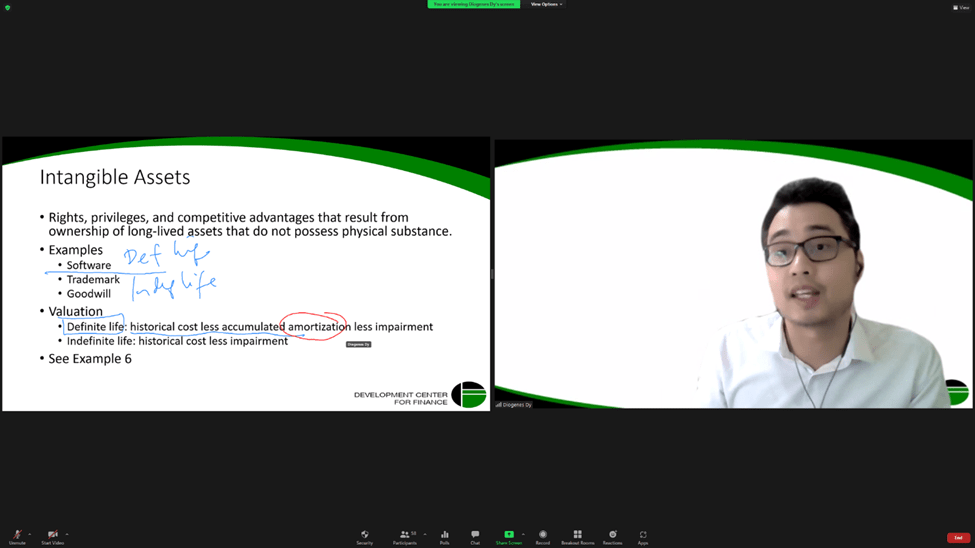Viewport: 975px width, 548px height.
Task: Open the Security menu icon
Action: coord(364,536)
